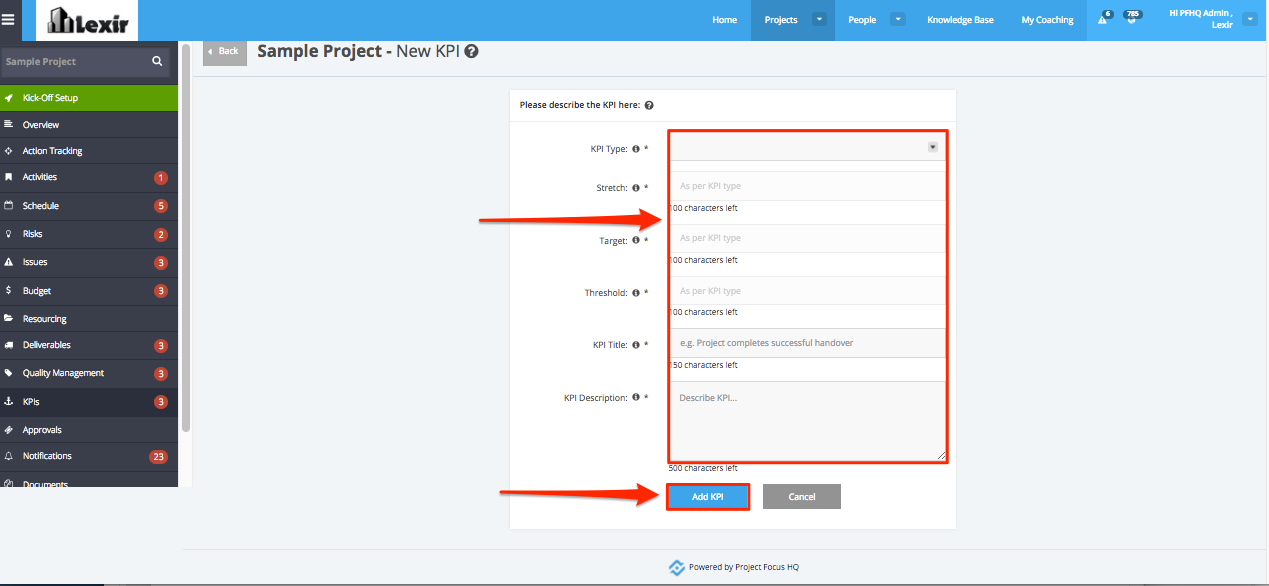Expand the People dropdown arrow
The image size is (1269, 586).
(x=897, y=19)
